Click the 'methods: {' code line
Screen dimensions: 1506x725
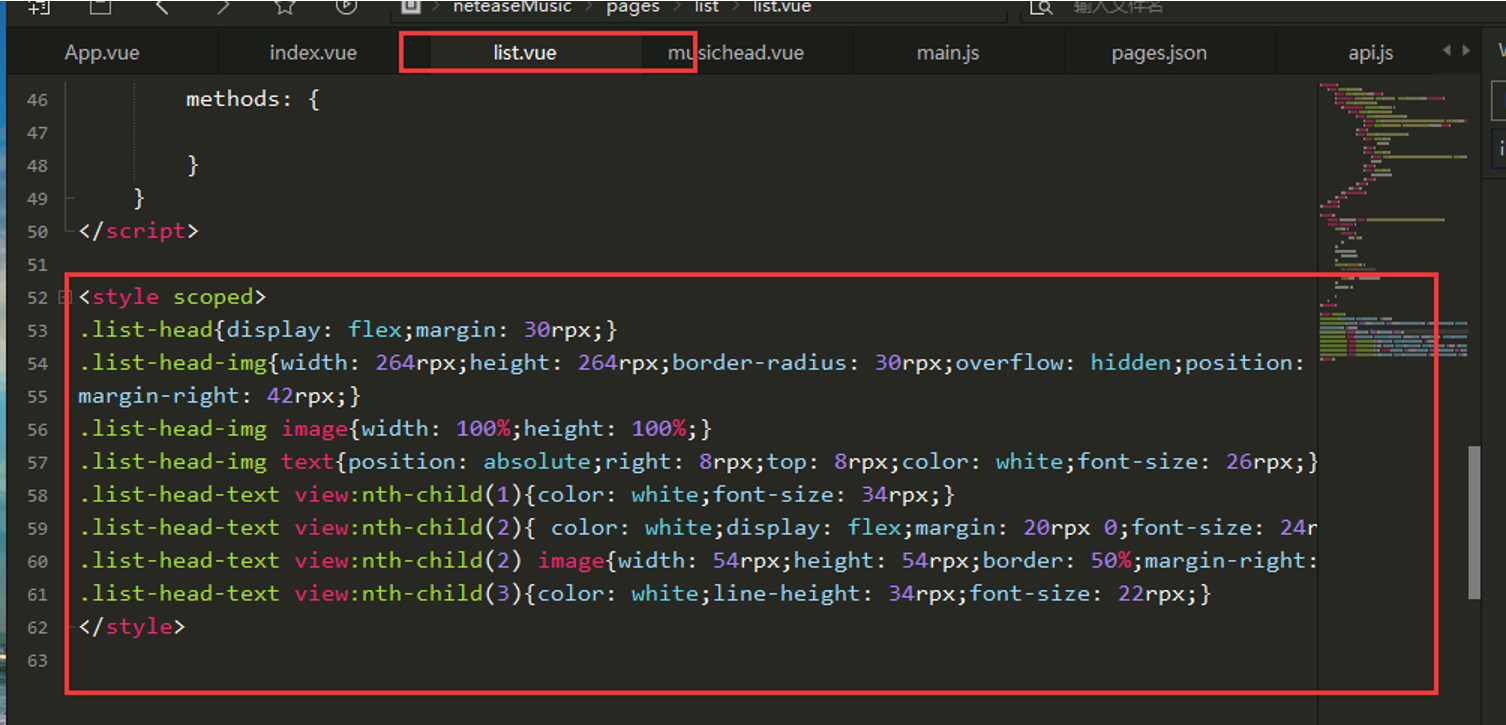253,99
